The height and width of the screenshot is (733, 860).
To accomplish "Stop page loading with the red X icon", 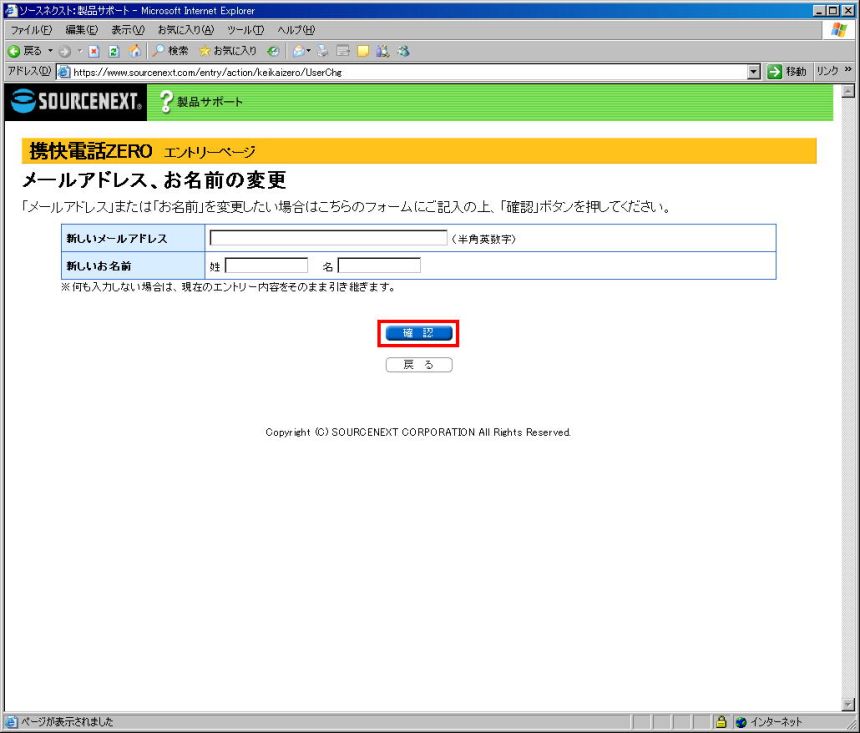I will 94,52.
